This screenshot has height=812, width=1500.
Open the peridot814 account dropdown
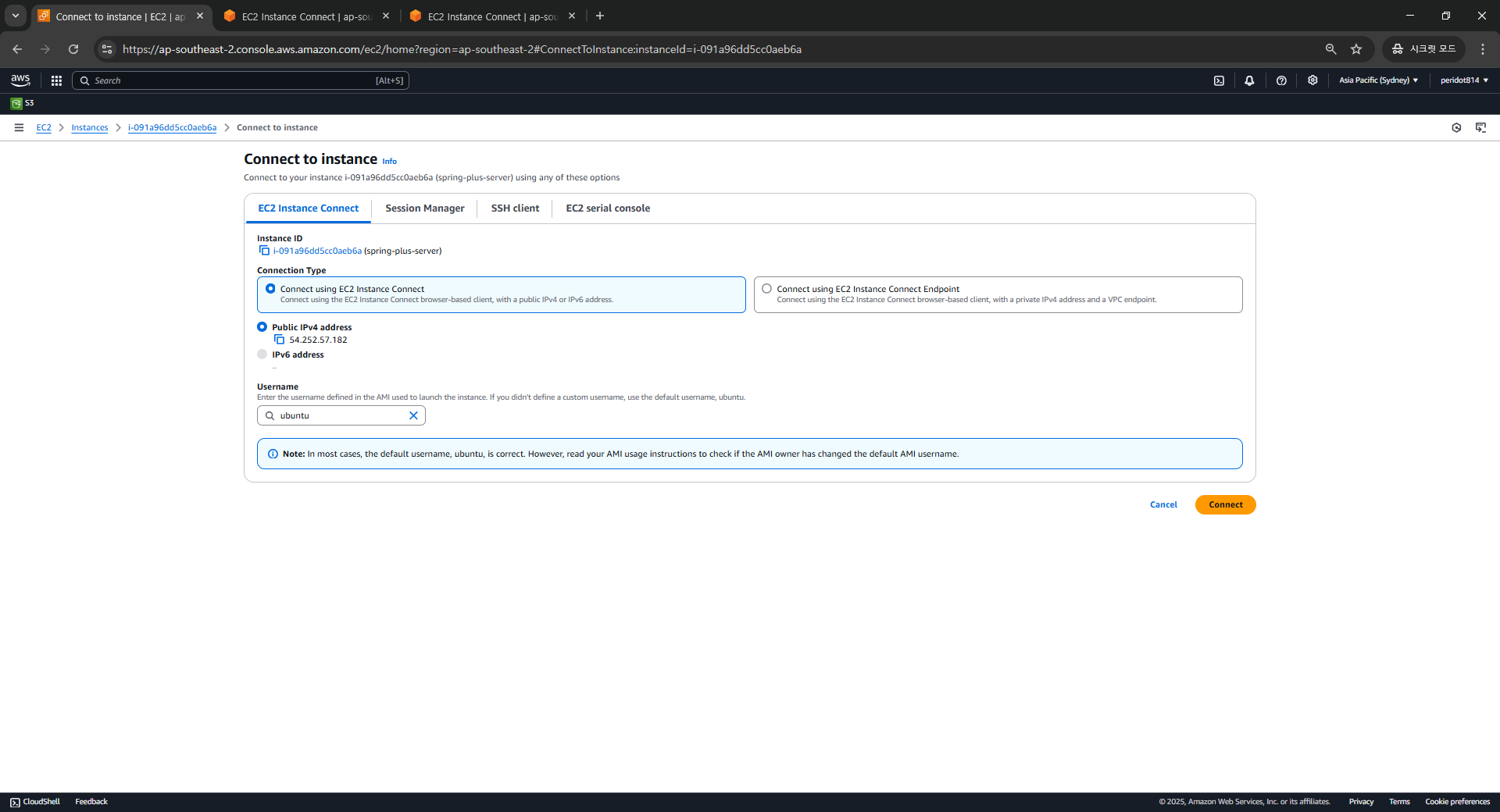click(x=1464, y=80)
